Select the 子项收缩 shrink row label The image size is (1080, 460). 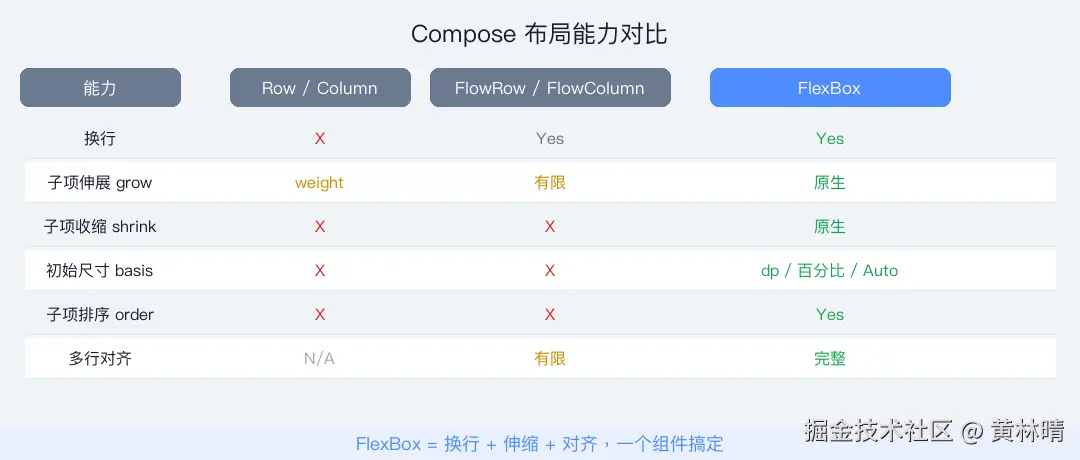pyautogui.click(x=100, y=227)
